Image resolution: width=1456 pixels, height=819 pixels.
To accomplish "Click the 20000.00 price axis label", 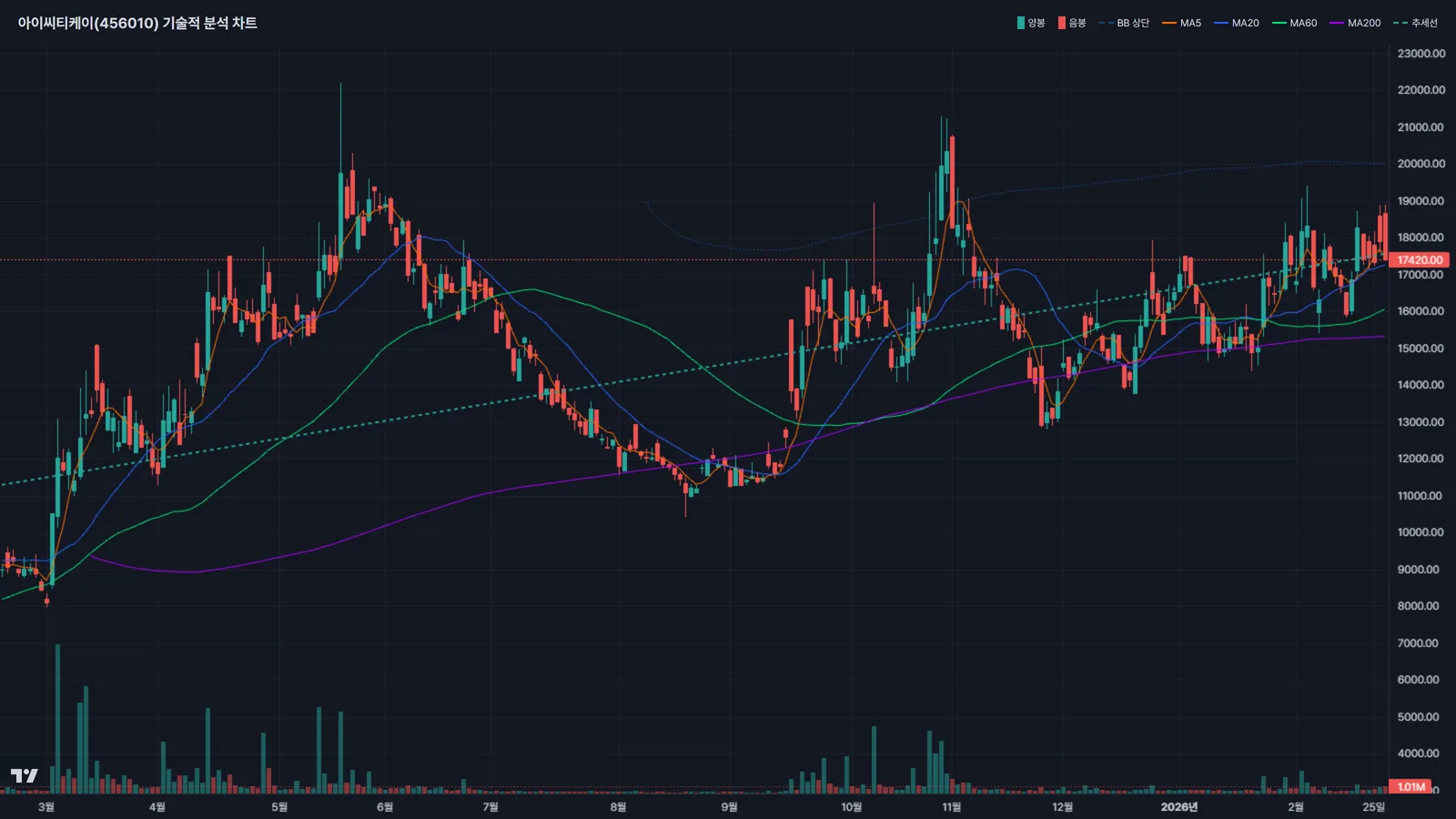I will click(1421, 164).
